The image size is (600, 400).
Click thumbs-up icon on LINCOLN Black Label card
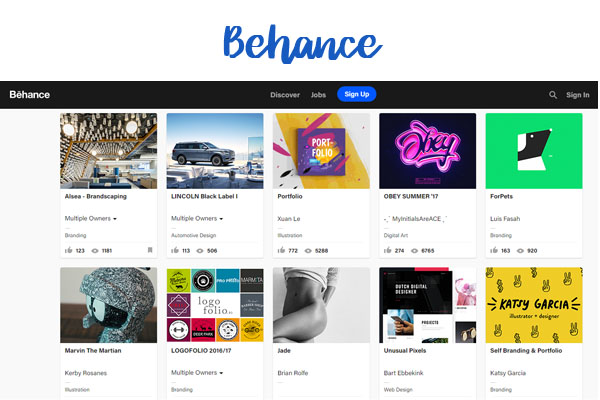pos(175,250)
